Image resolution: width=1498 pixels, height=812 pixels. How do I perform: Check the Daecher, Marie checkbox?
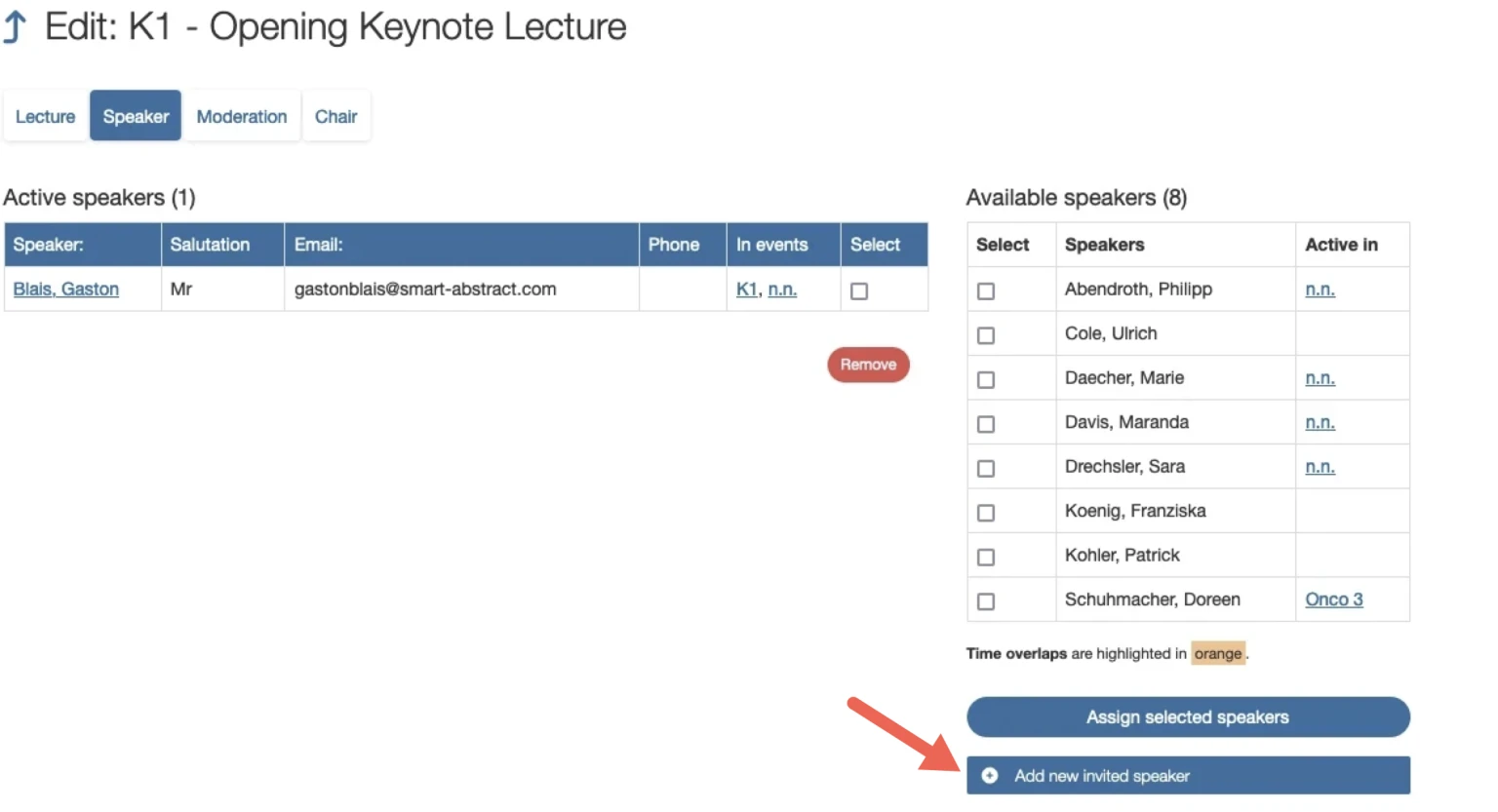986,380
